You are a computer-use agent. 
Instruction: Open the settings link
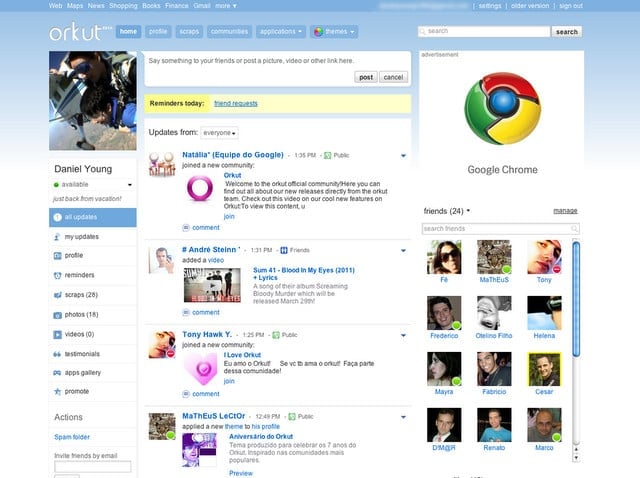(490, 6)
